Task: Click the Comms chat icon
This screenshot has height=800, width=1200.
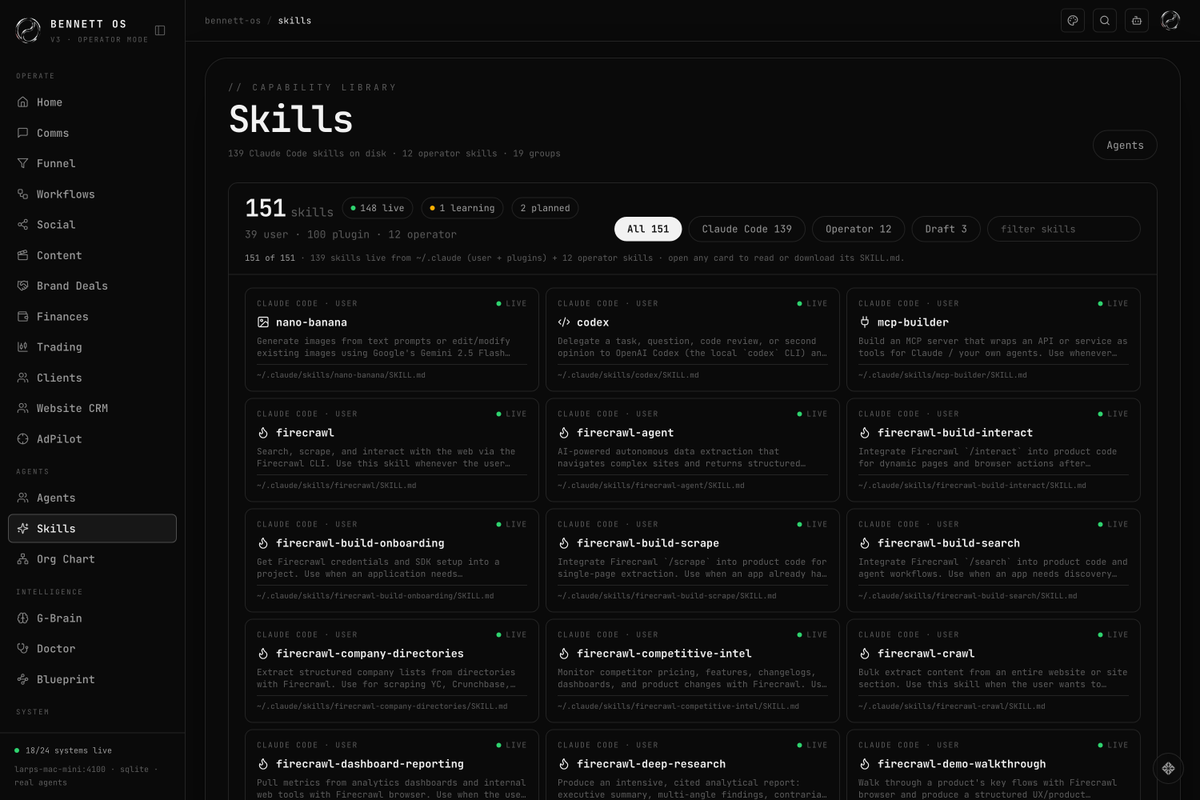Action: pyautogui.click(x=23, y=133)
